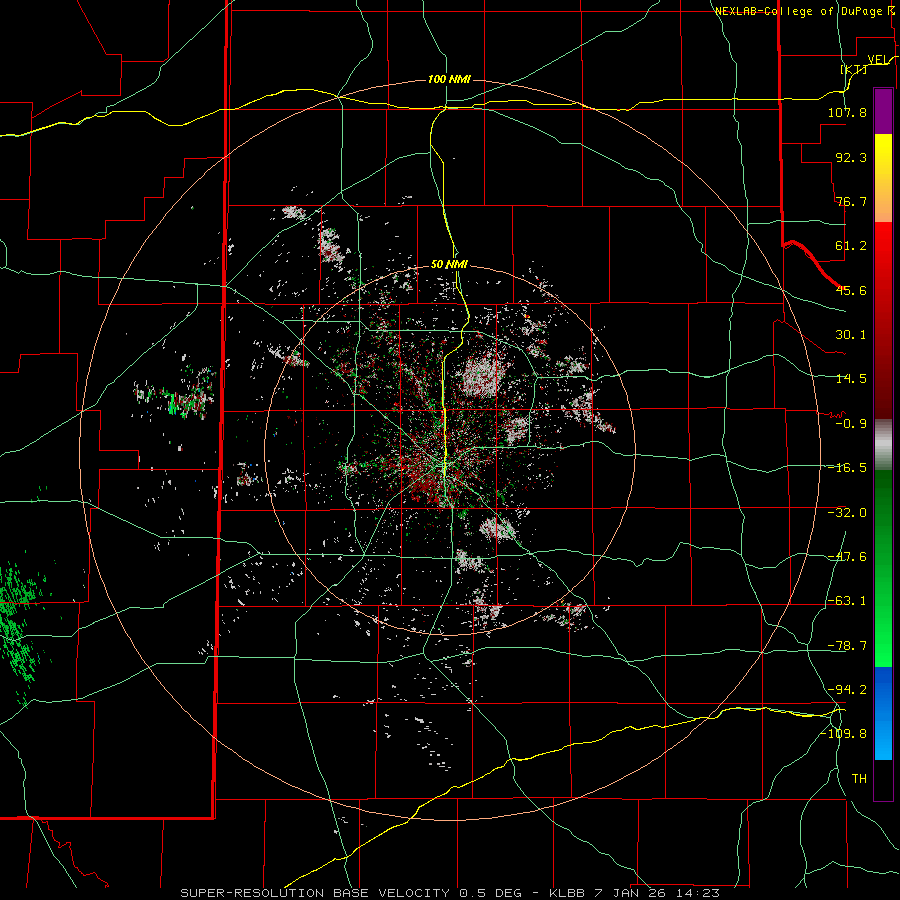Click the -32.0 scale value
The width and height of the screenshot is (900, 900).
[x=847, y=513]
